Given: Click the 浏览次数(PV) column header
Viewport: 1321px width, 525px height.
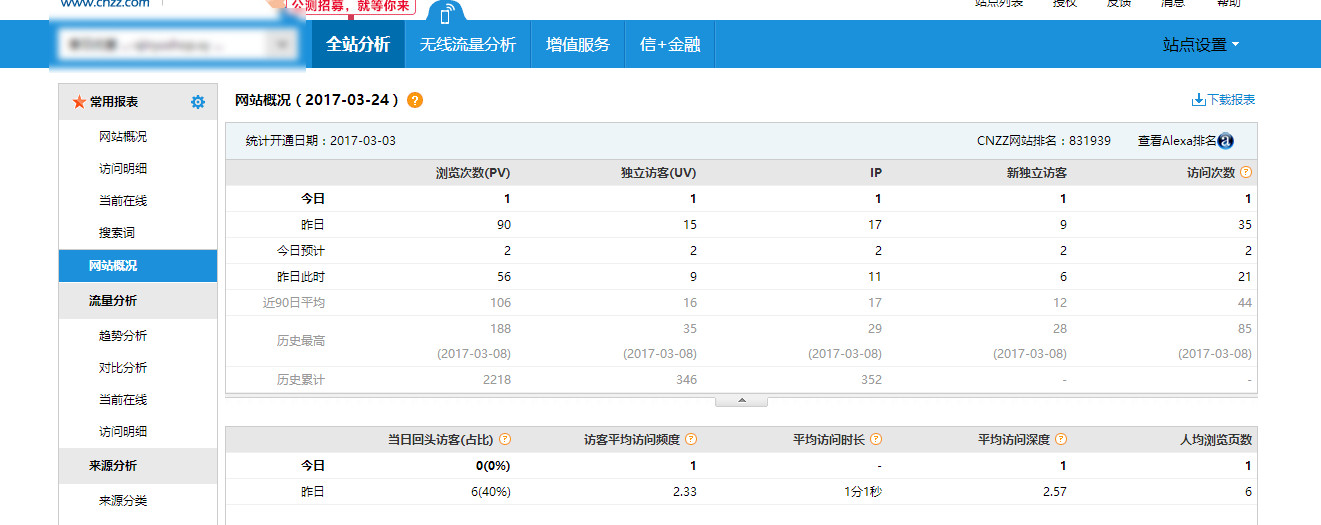Looking at the screenshot, I should click(473, 173).
